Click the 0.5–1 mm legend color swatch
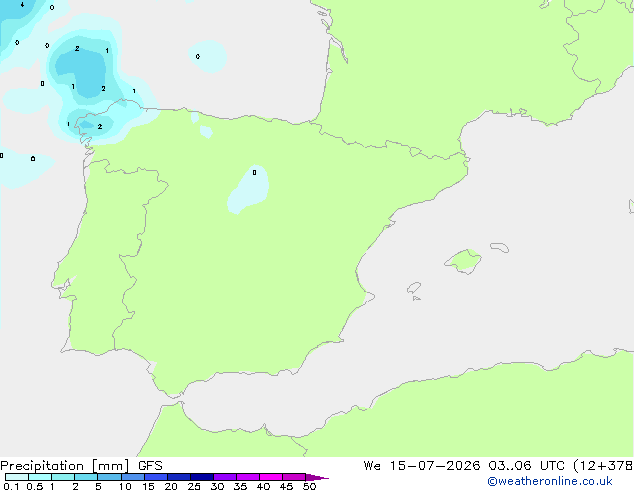Image resolution: width=634 pixels, height=490 pixels. click(x=40, y=477)
